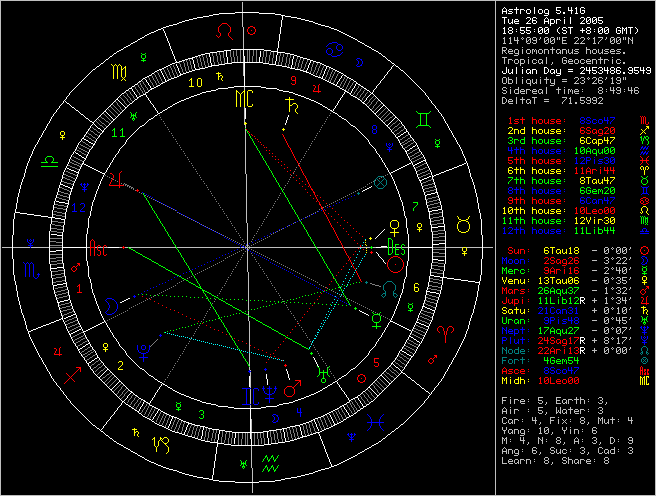Click the green Aquarius sign on the outer ring
656x496 pixels.
(x=268, y=461)
